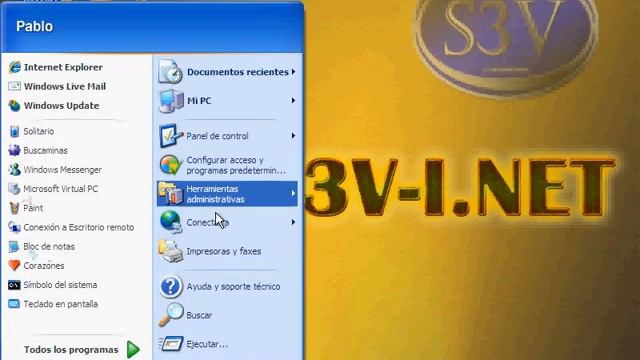Launch the Teclado en pantalla label
Viewport: 640px width, 360px height.
pos(61,304)
